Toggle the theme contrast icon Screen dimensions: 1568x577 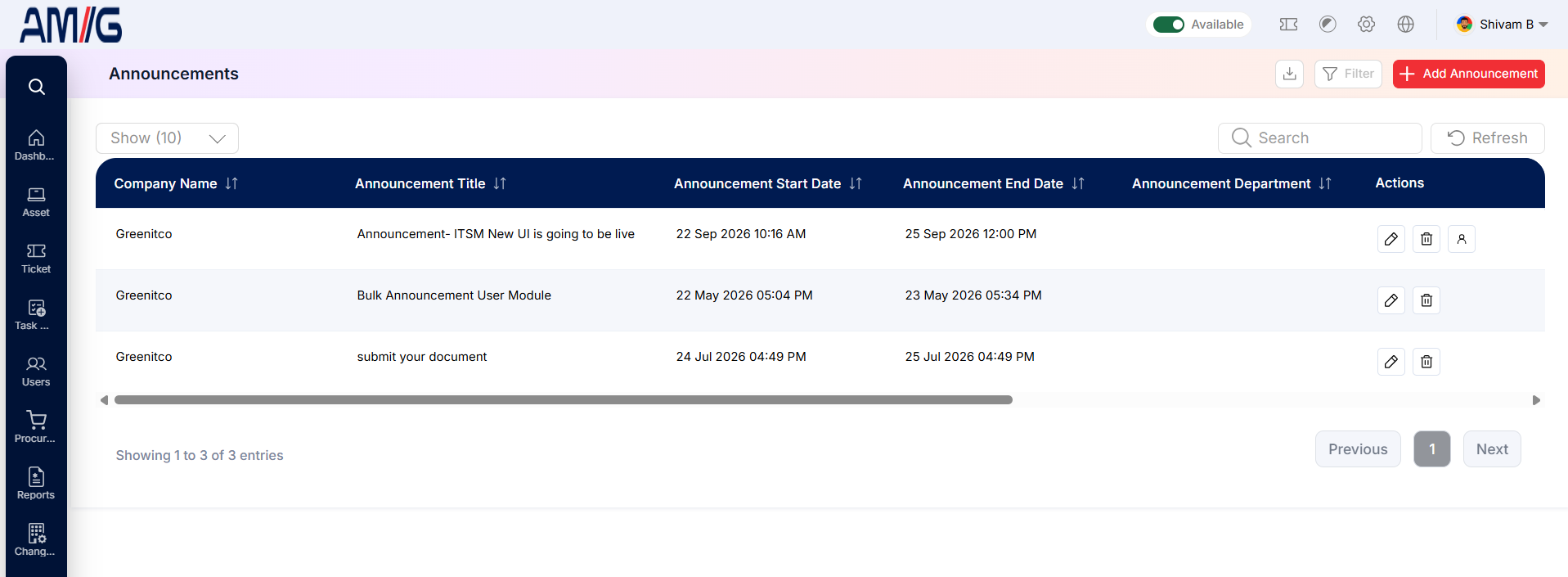(1328, 25)
